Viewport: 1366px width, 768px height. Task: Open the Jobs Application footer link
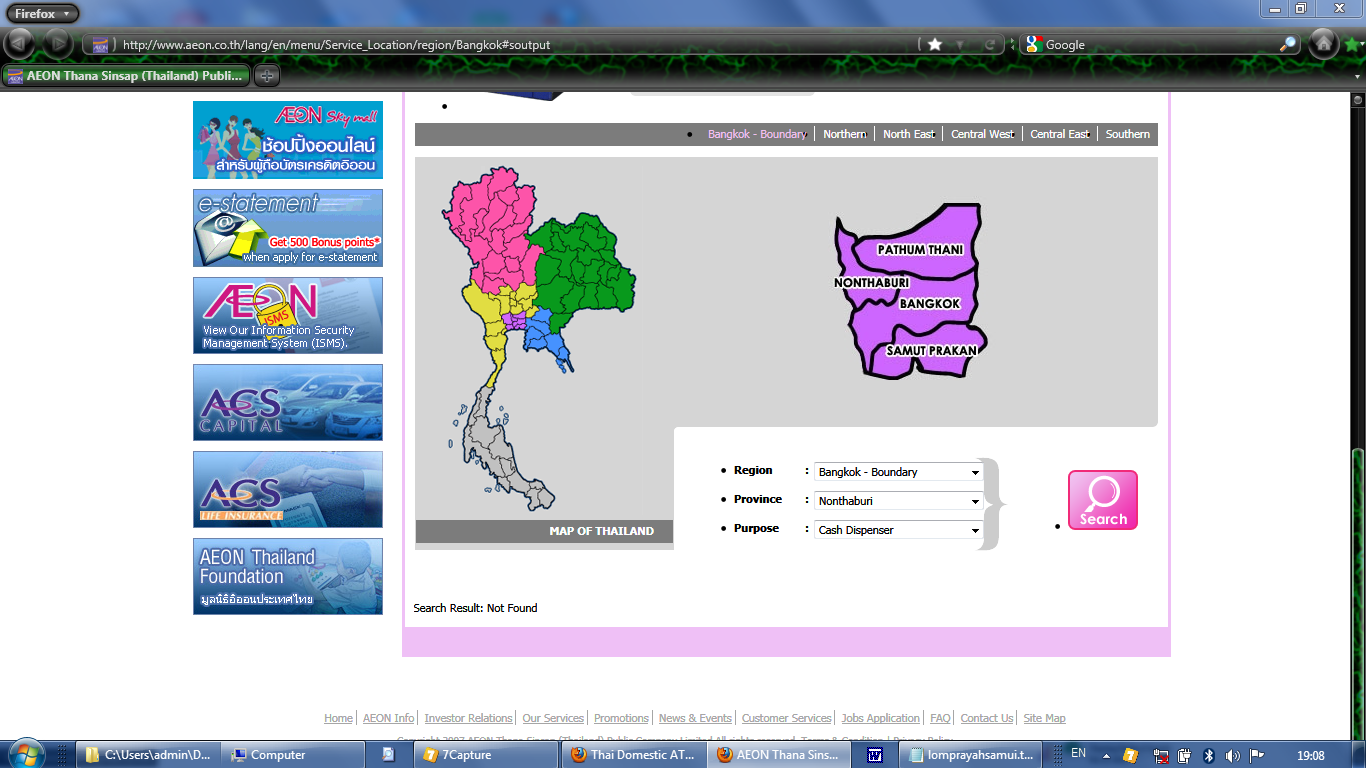pyautogui.click(x=880, y=718)
